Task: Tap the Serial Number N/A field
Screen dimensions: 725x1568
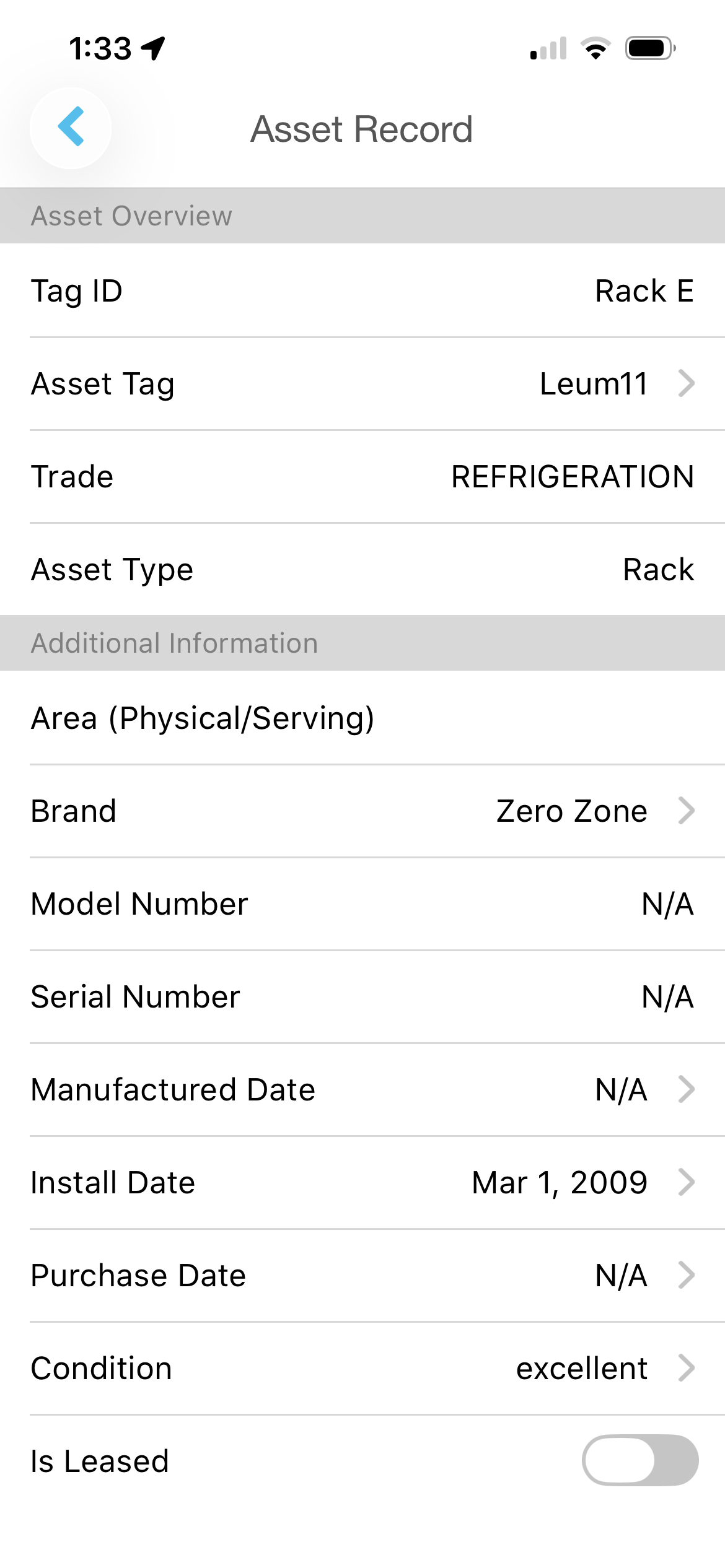Action: click(x=667, y=997)
